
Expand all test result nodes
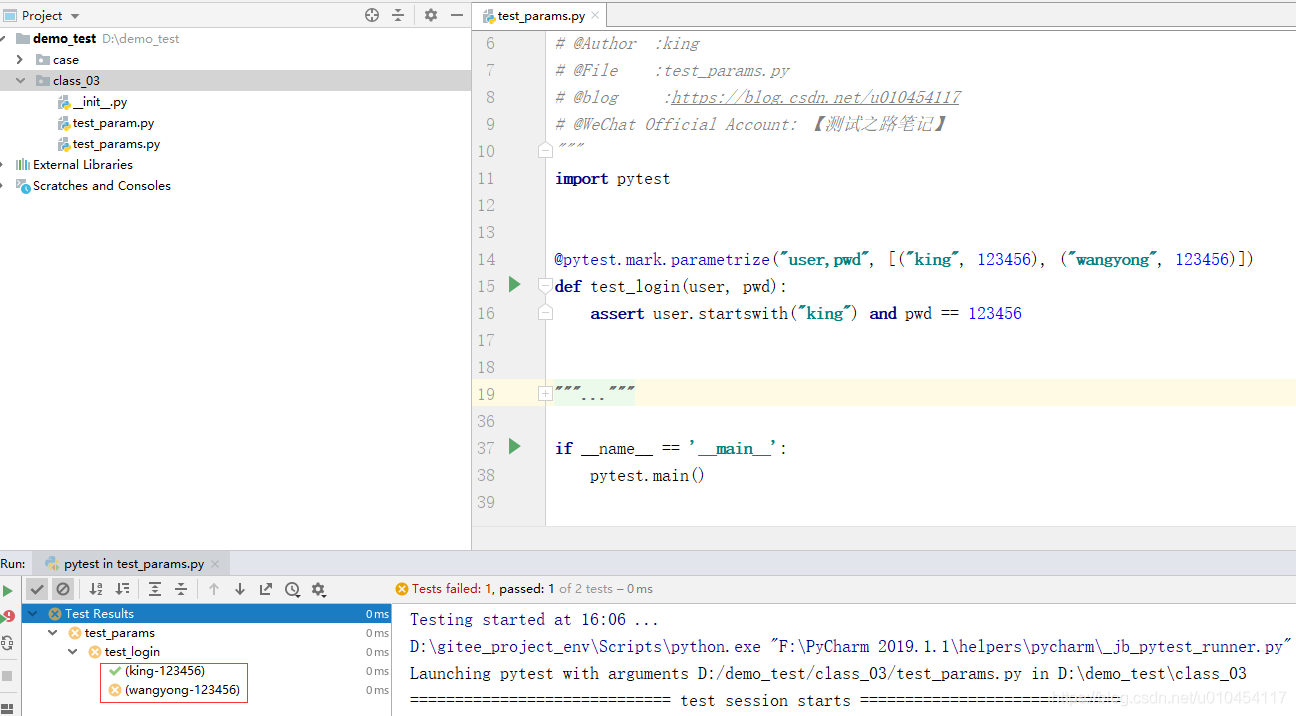[x=155, y=589]
